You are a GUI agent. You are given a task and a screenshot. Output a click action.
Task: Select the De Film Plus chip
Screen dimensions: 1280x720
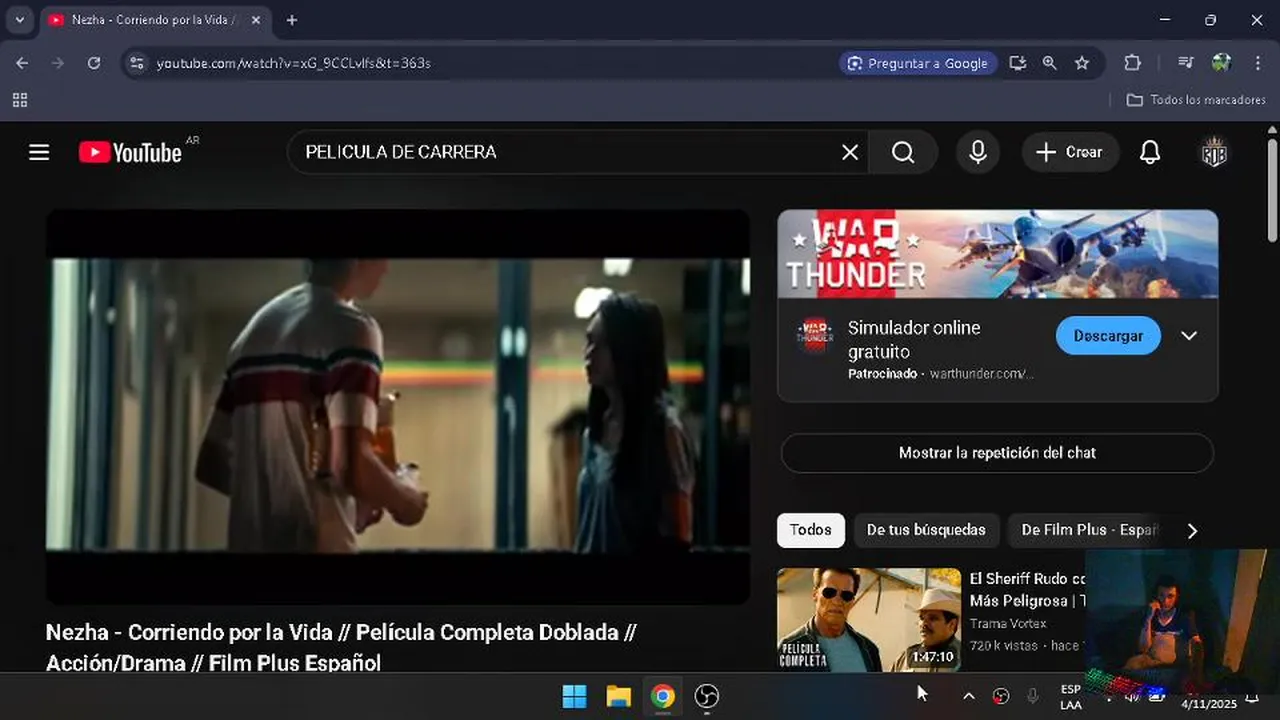coord(1088,530)
